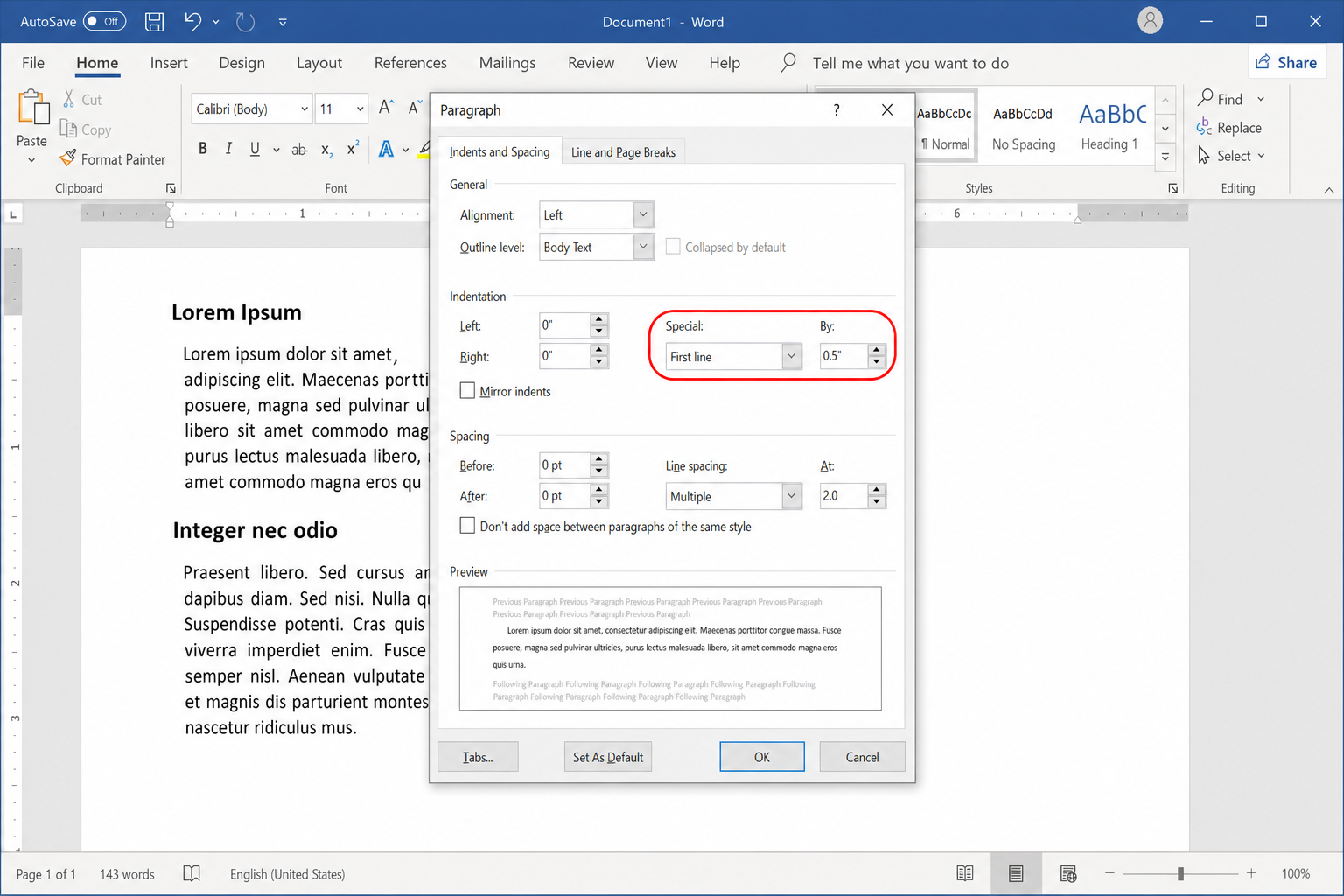The height and width of the screenshot is (896, 1344).
Task: Switch to Web Layout view icon
Action: pyautogui.click(x=1068, y=873)
